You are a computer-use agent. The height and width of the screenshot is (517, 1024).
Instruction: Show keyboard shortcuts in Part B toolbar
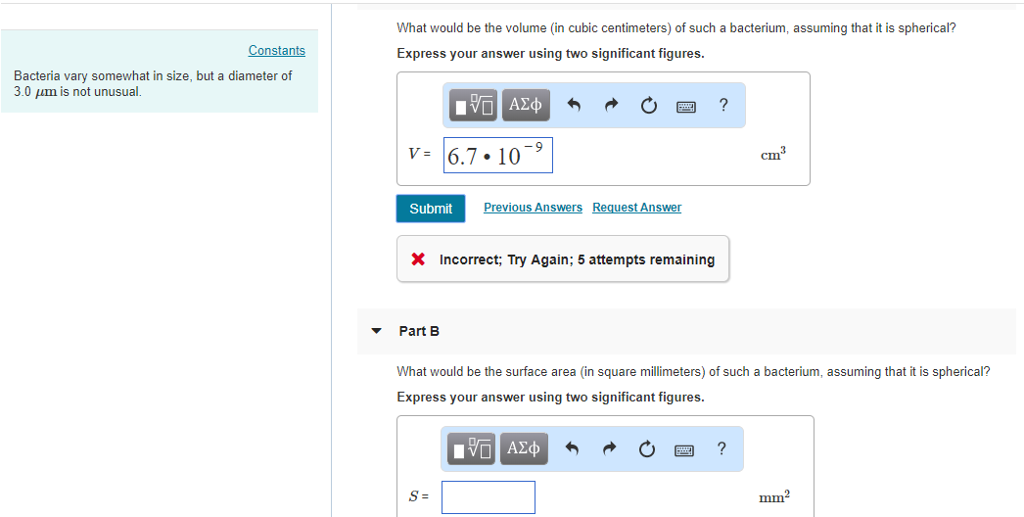pos(685,449)
